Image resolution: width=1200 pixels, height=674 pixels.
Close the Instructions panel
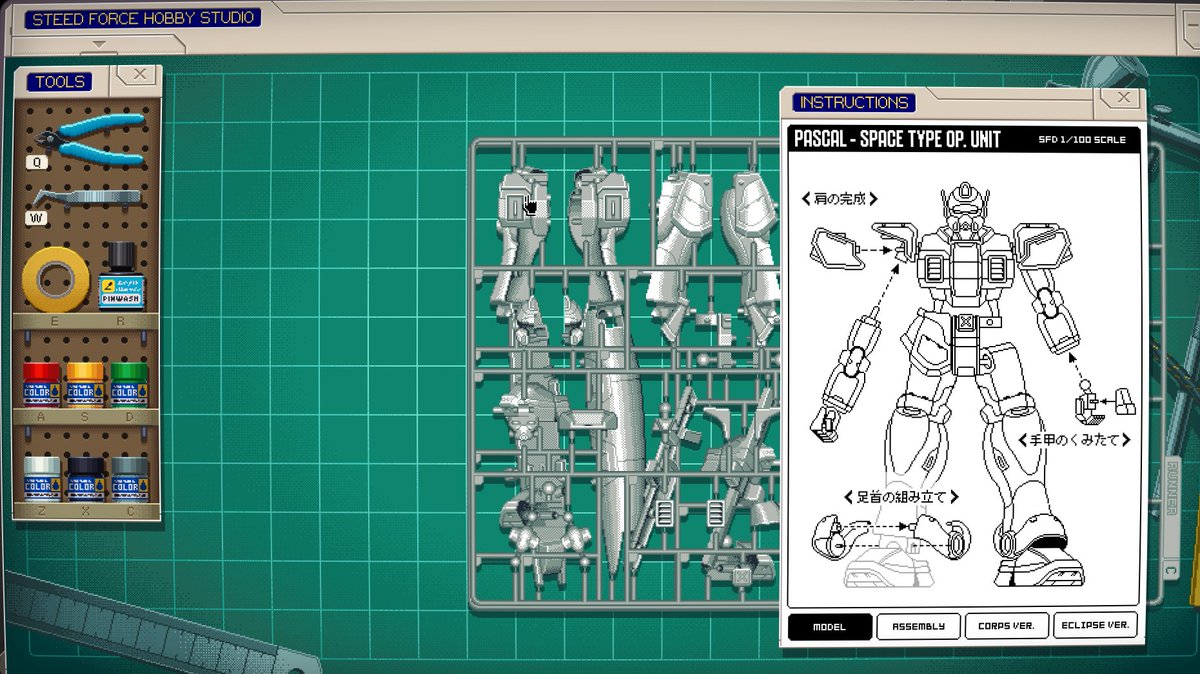click(1124, 97)
